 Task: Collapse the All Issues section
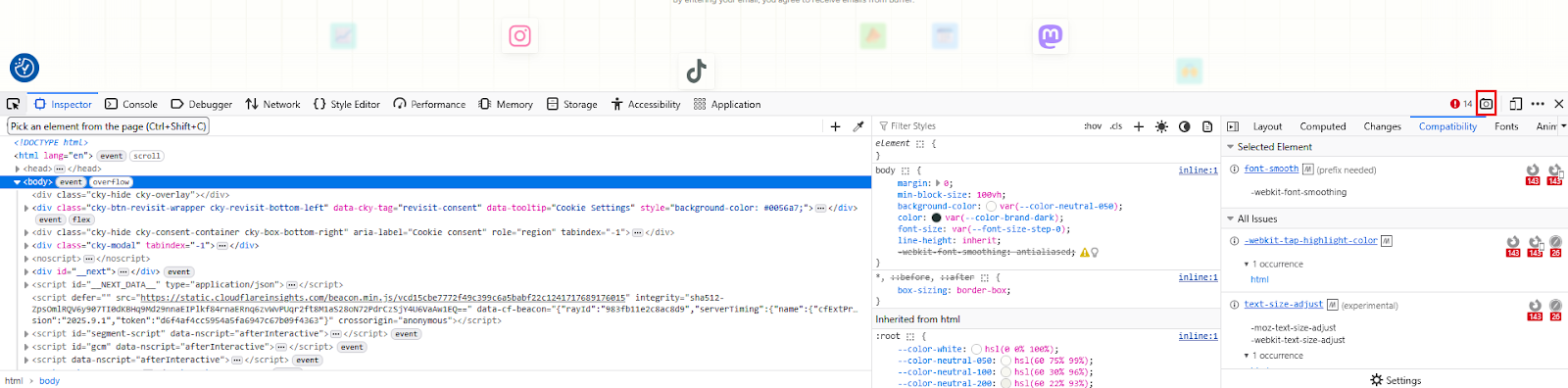click(x=1230, y=218)
